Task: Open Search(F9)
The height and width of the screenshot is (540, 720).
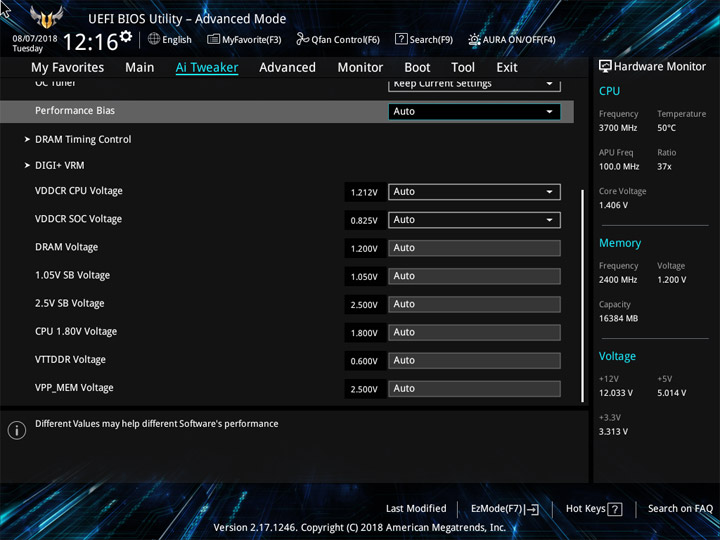Action: click(x=424, y=39)
